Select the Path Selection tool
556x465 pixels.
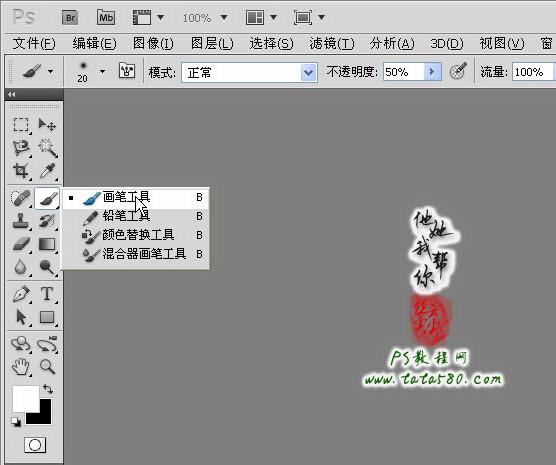[21, 317]
